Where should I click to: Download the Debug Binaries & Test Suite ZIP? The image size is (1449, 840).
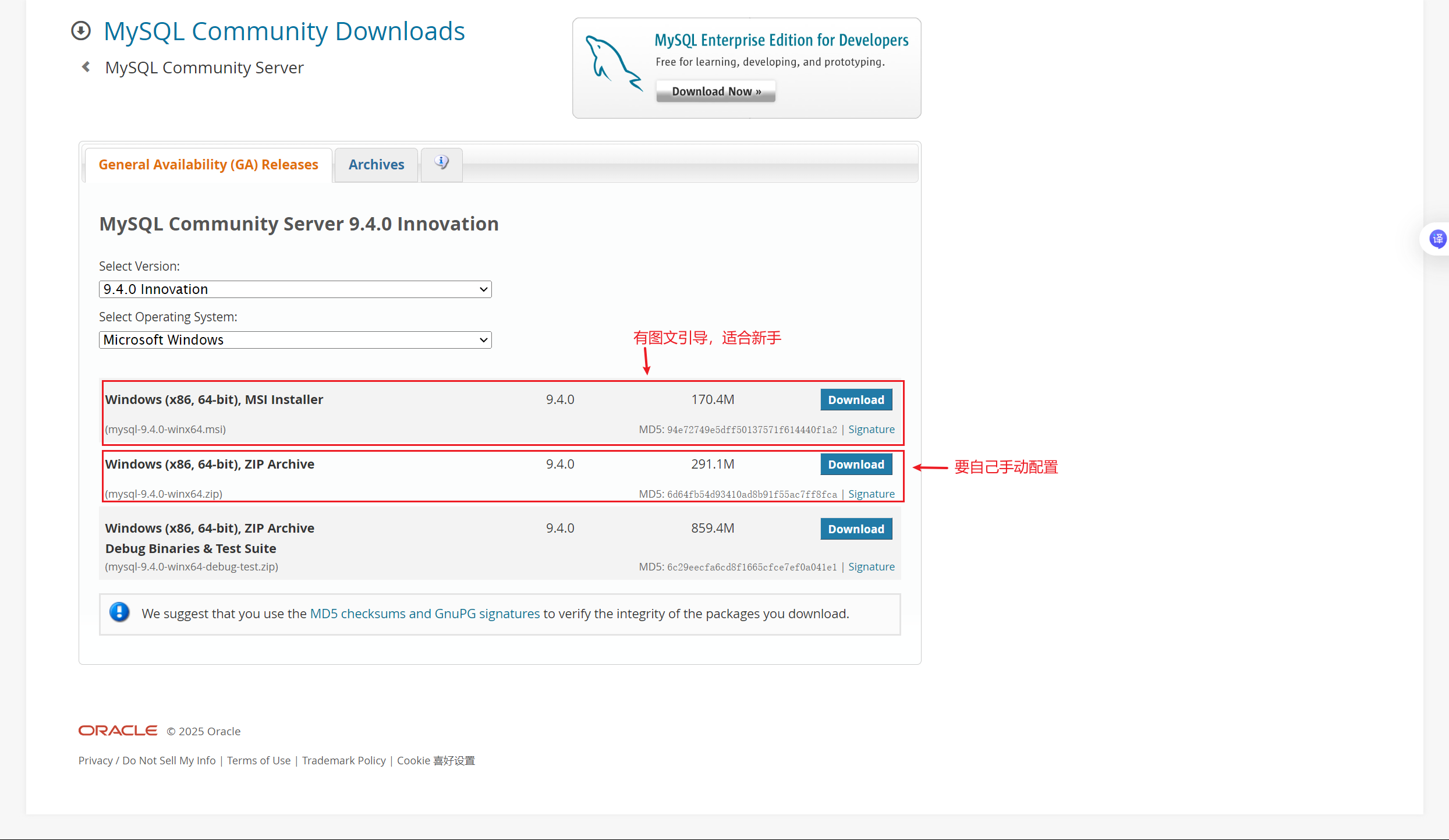point(856,529)
